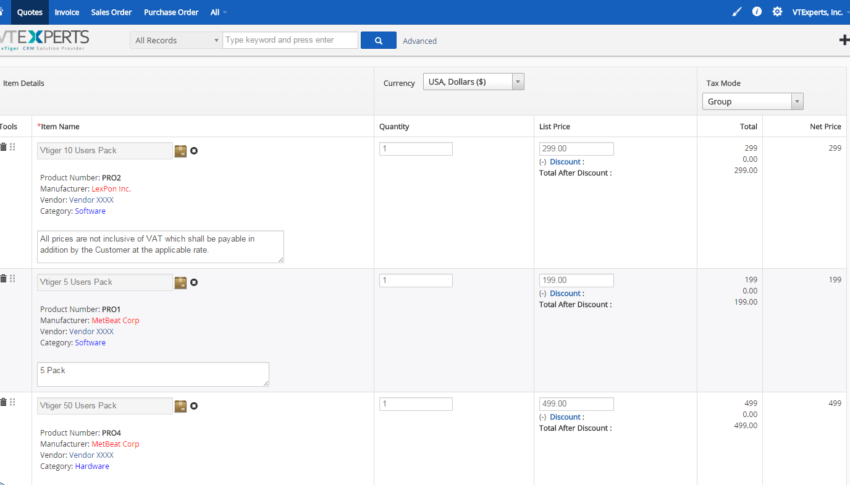Image resolution: width=850 pixels, height=485 pixels.
Task: Open the All Records search filter dropdown
Action: point(175,40)
